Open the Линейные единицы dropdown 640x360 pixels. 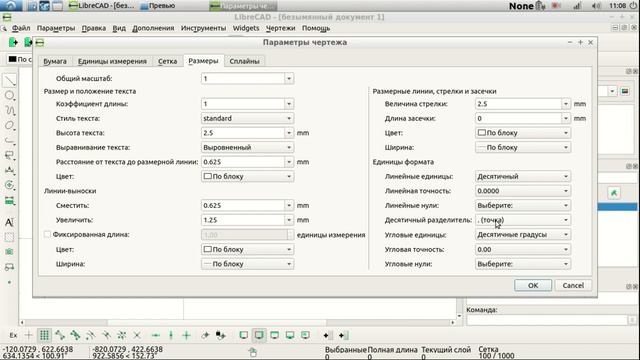(523, 176)
